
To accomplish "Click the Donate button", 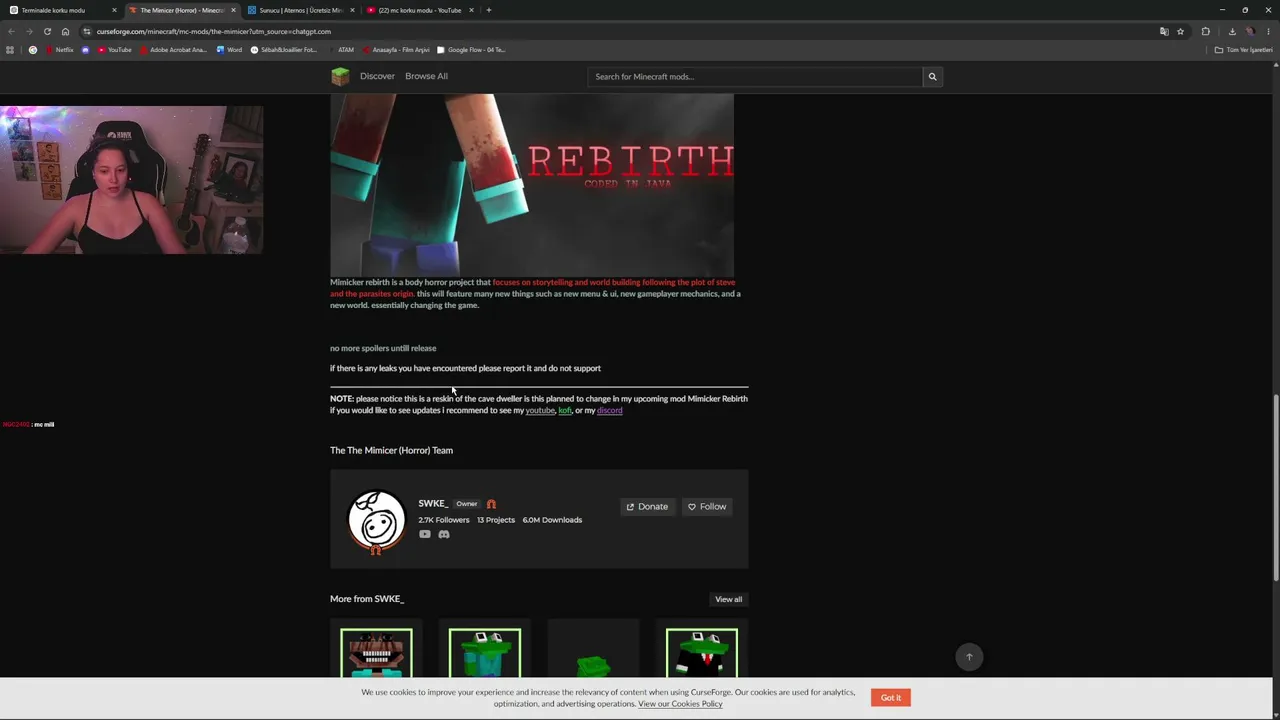I will [647, 507].
